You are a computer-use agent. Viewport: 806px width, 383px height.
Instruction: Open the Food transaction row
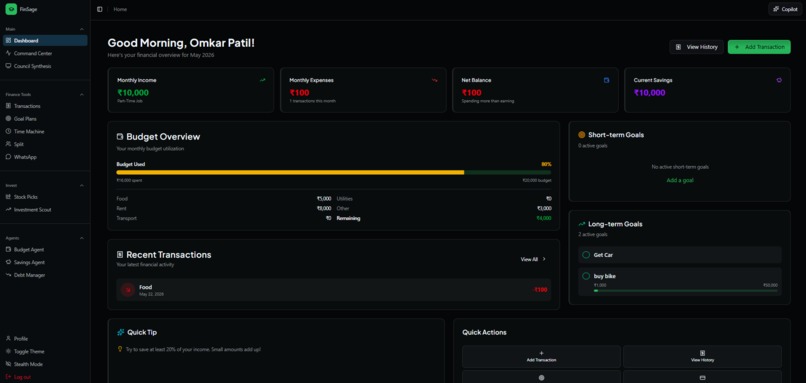point(334,290)
